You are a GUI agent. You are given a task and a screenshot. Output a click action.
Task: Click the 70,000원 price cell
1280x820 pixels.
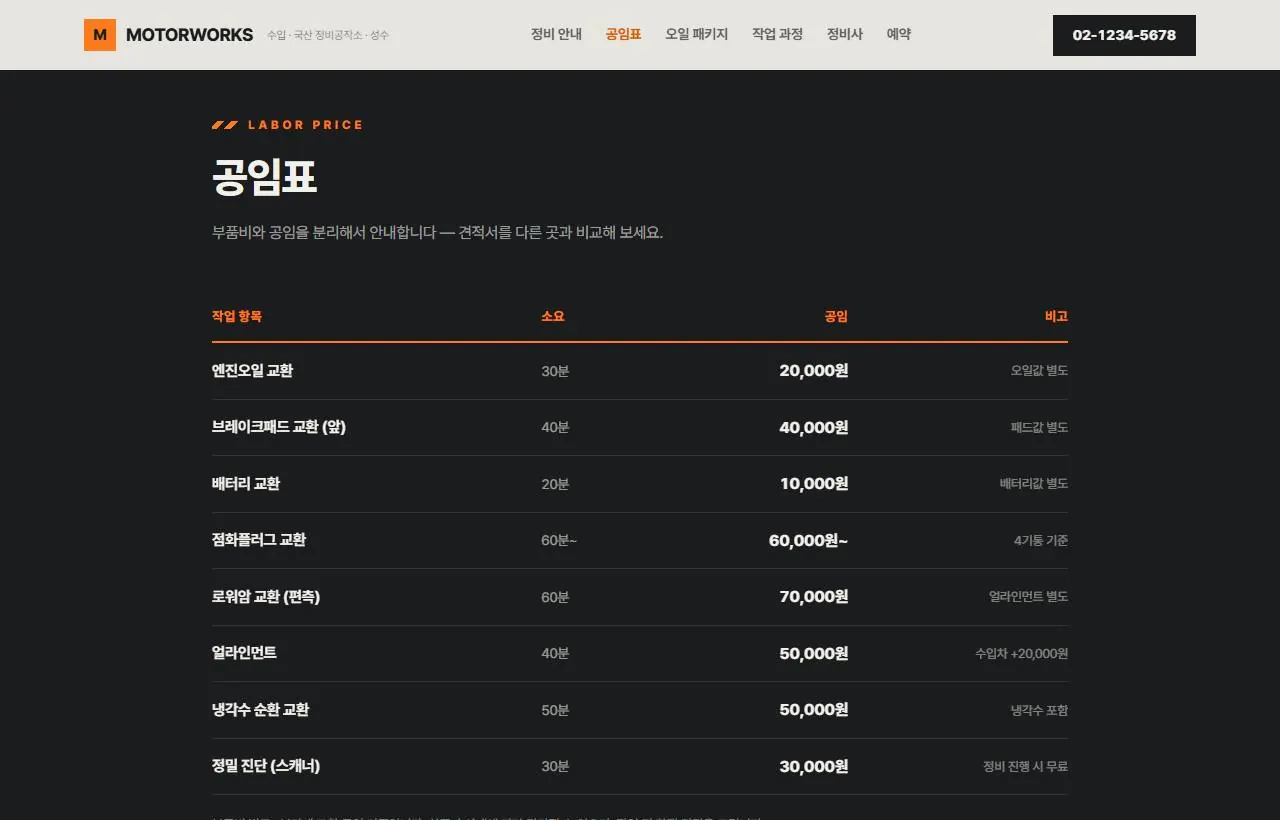[x=814, y=597]
